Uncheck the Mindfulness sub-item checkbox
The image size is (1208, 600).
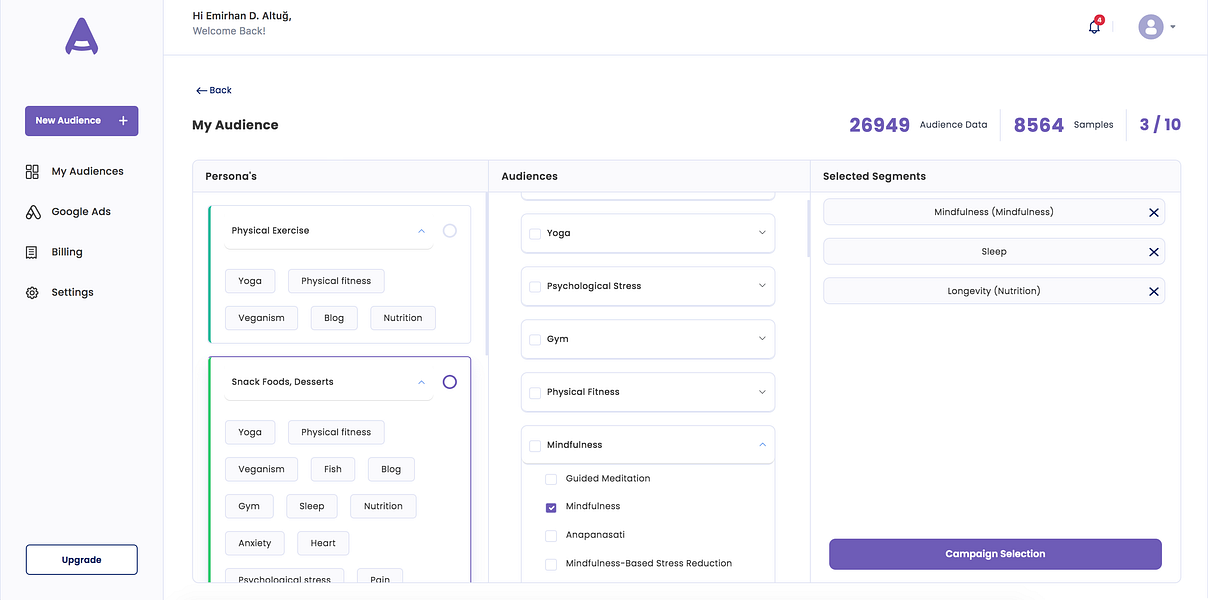(x=551, y=507)
